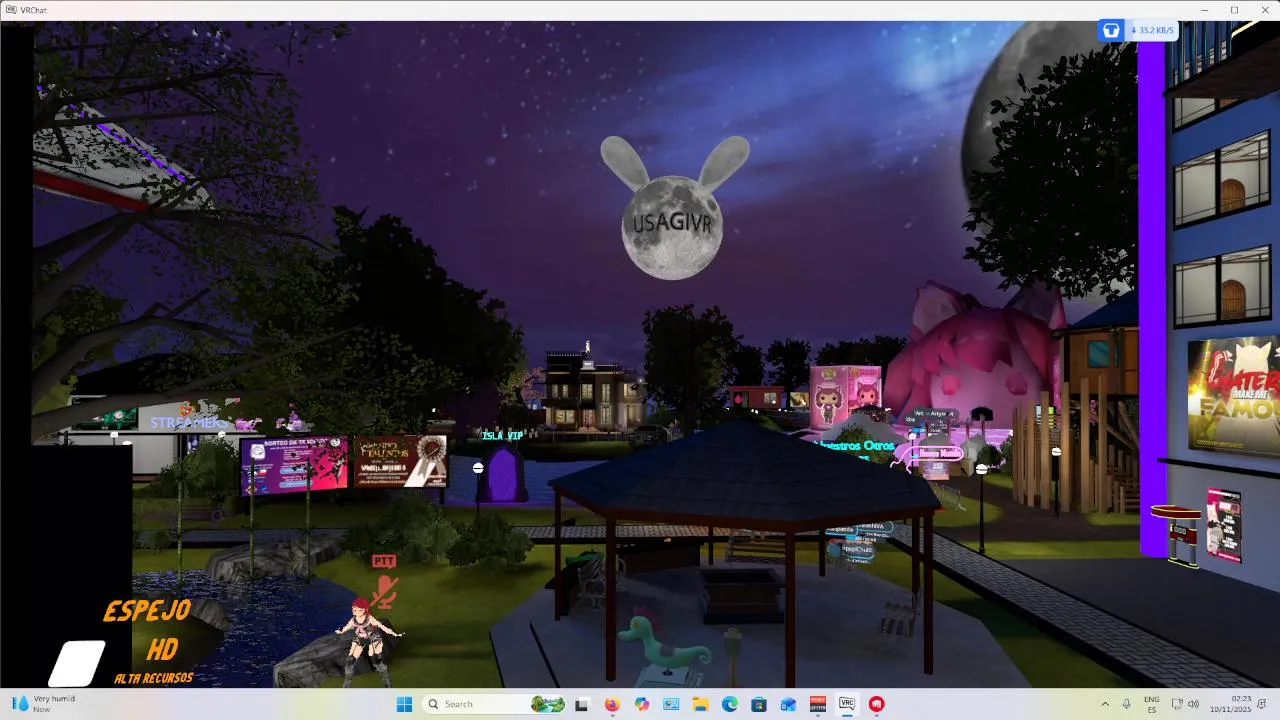
Task: Select the VRC taskbar icon
Action: 847,704
